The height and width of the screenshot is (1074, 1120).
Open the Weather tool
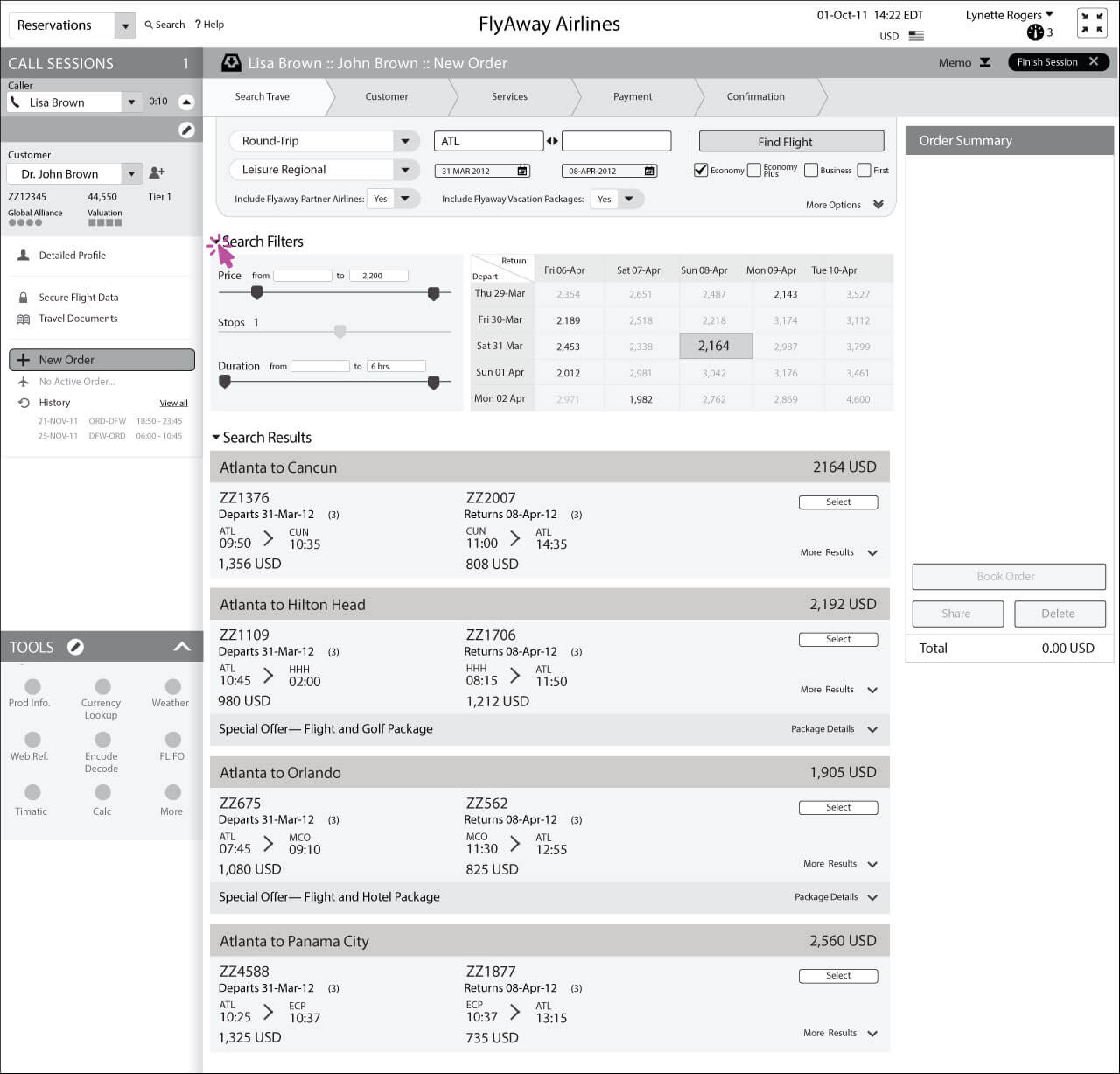tap(172, 688)
